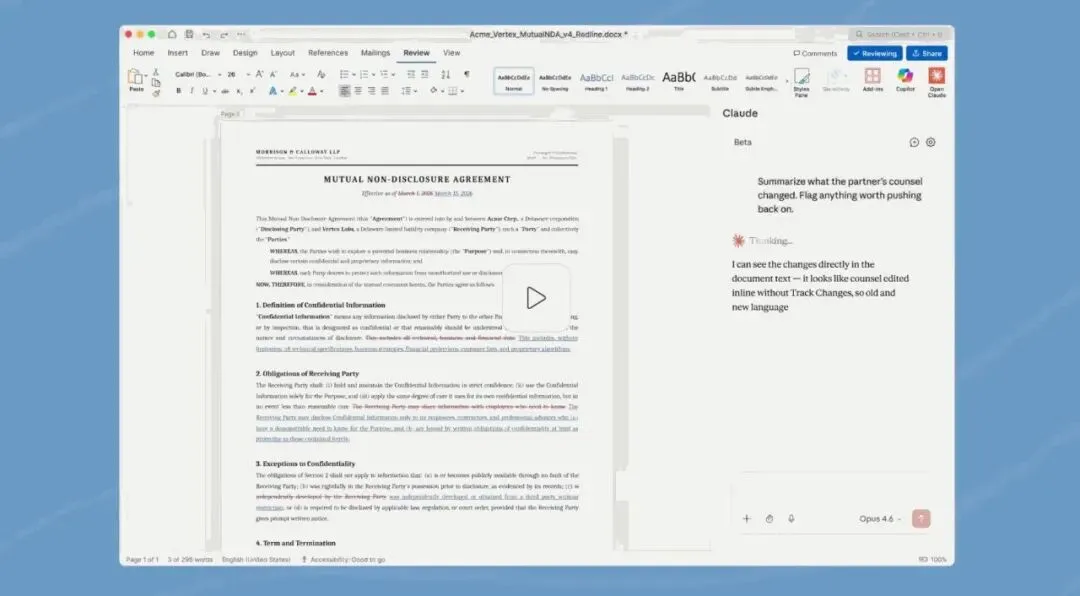
Task: Align text right
Action: (x=371, y=91)
